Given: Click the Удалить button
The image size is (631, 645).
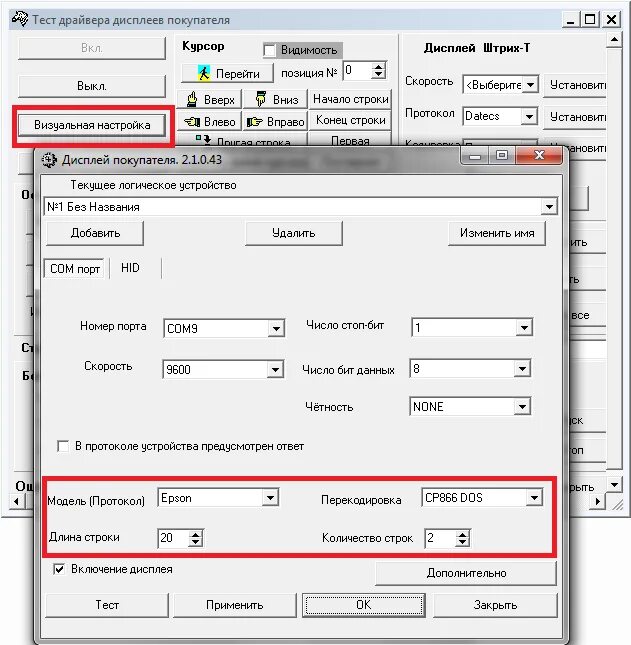Looking at the screenshot, I should point(294,233).
